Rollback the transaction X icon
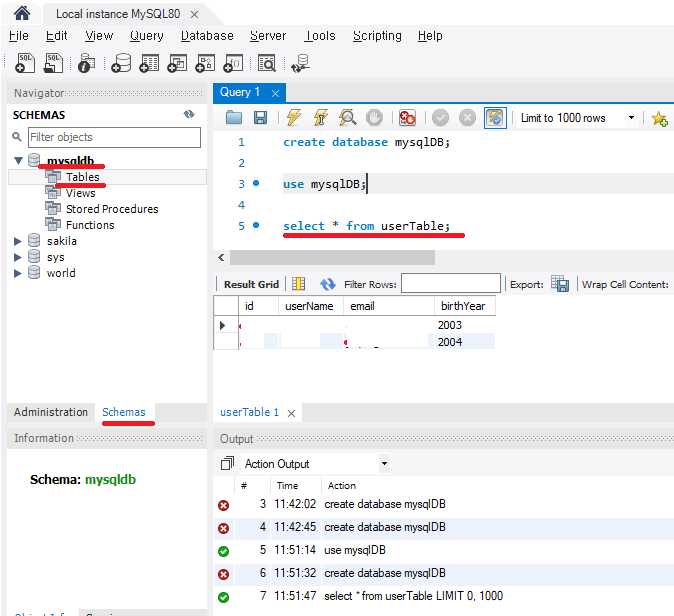Viewport: 674px width, 616px height. click(x=467, y=117)
